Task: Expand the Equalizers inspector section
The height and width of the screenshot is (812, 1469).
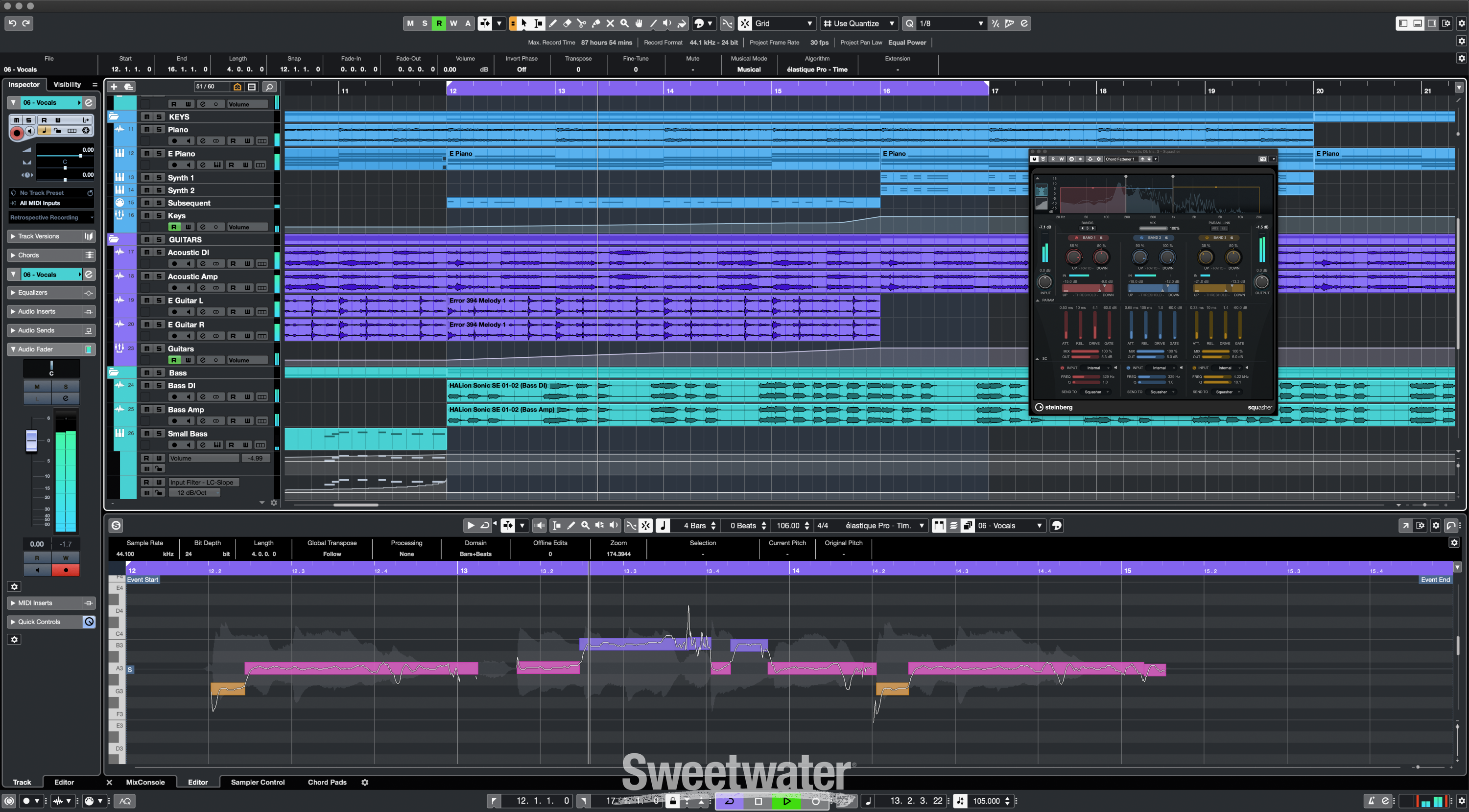Action: 45,292
